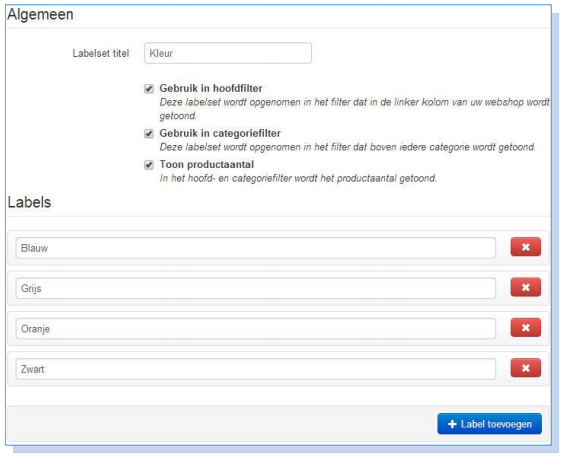This screenshot has width=567, height=462.
Task: Click the Gebruik in categoriefilter label text
Action: [x=220, y=133]
